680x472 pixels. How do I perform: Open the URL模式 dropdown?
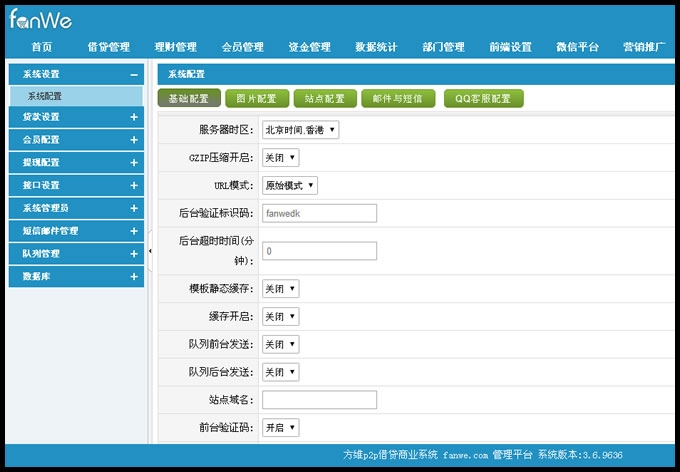[290, 185]
